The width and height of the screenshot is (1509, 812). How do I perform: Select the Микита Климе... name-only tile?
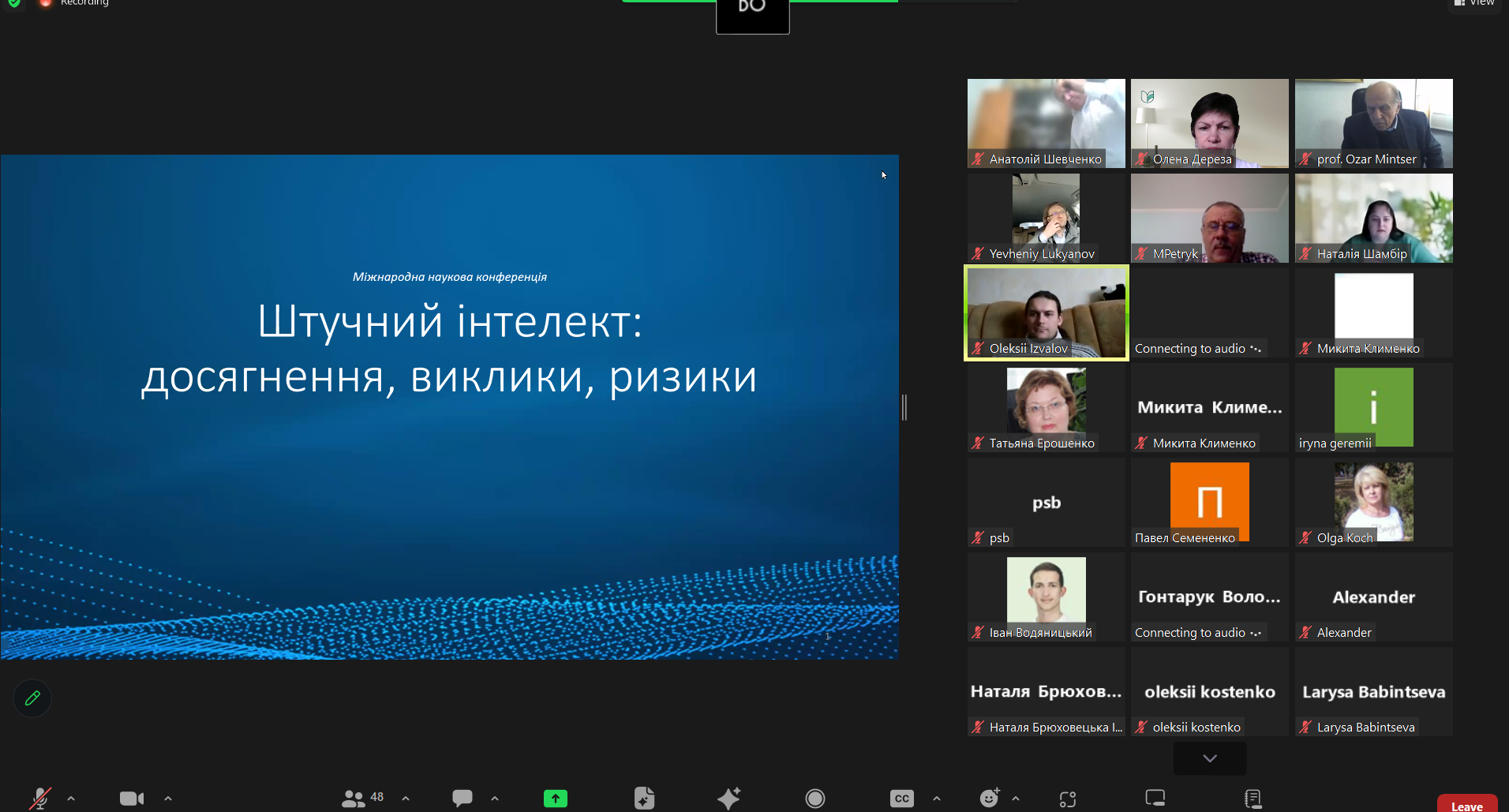click(x=1210, y=407)
